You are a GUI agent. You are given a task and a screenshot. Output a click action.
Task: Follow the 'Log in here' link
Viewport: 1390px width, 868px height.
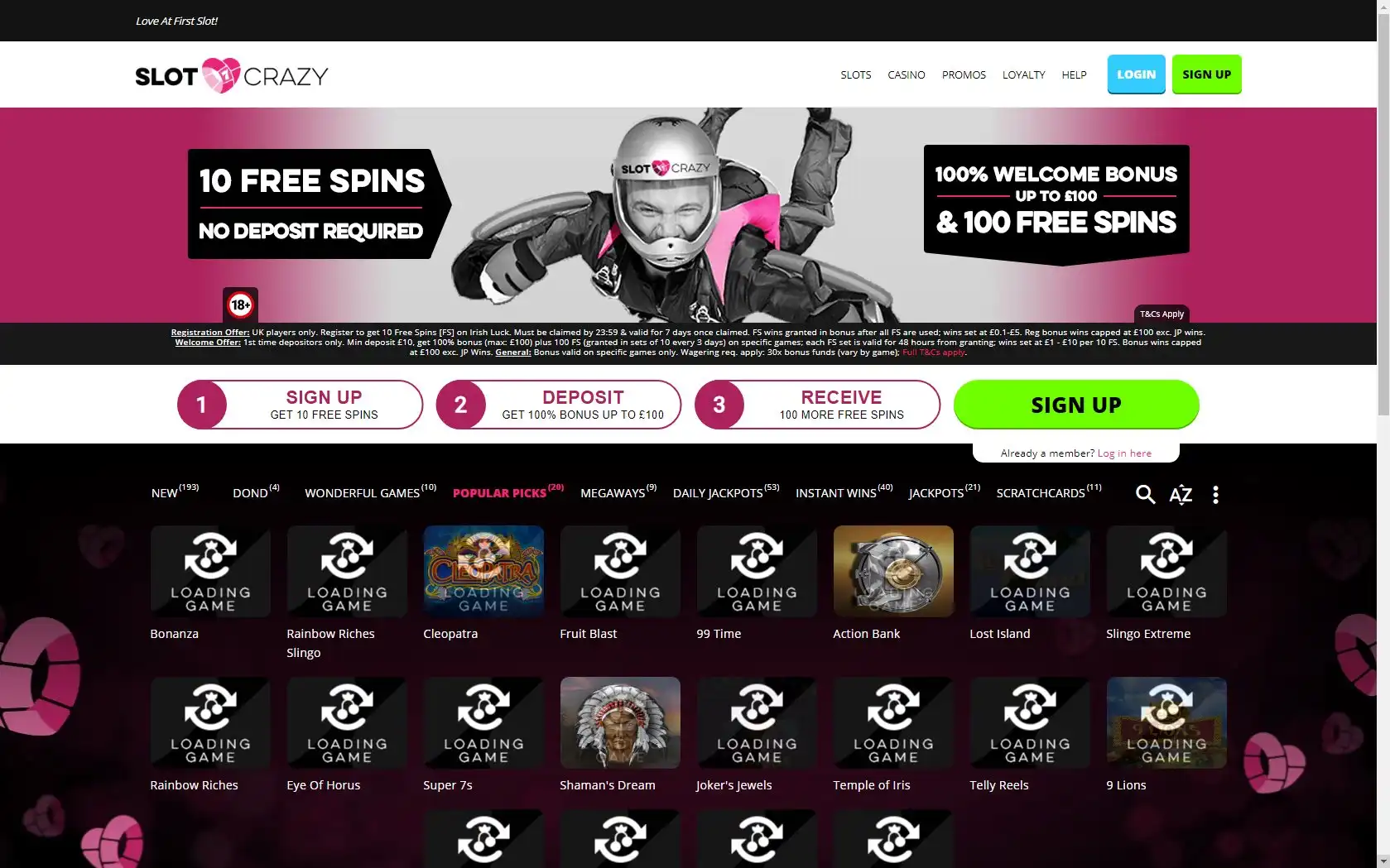click(1124, 453)
